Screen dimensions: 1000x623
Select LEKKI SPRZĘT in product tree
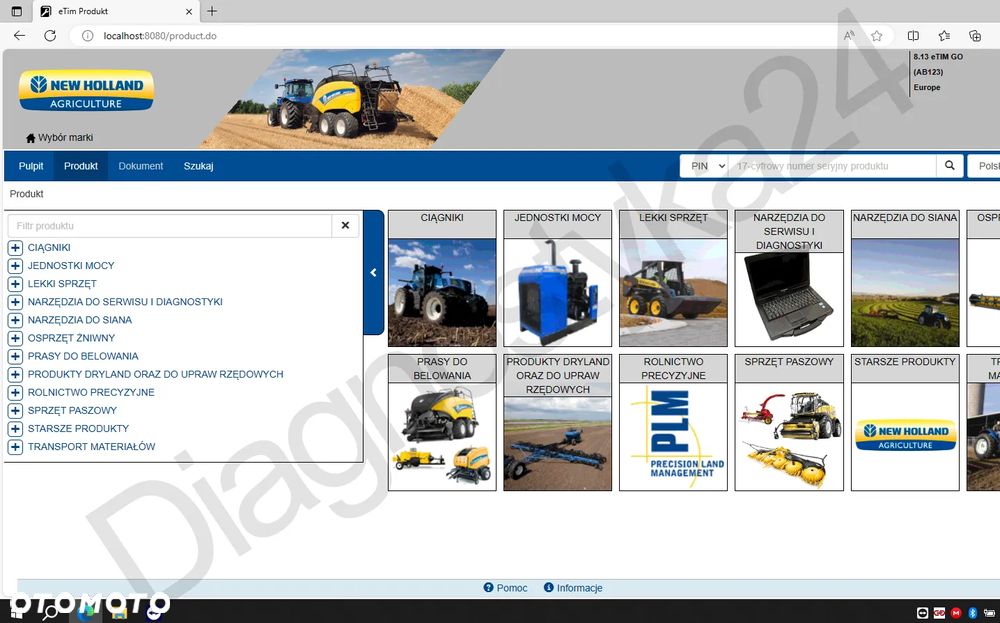pos(62,284)
